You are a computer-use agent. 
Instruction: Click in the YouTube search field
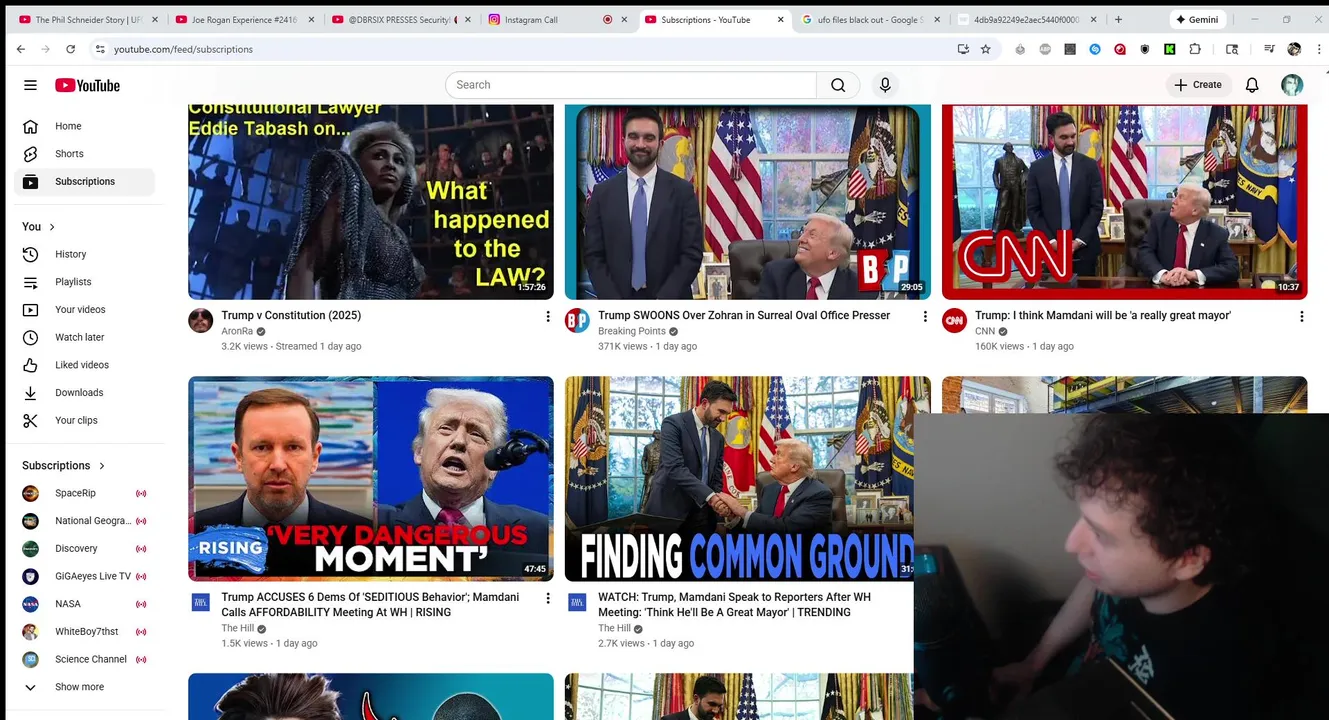[630, 85]
